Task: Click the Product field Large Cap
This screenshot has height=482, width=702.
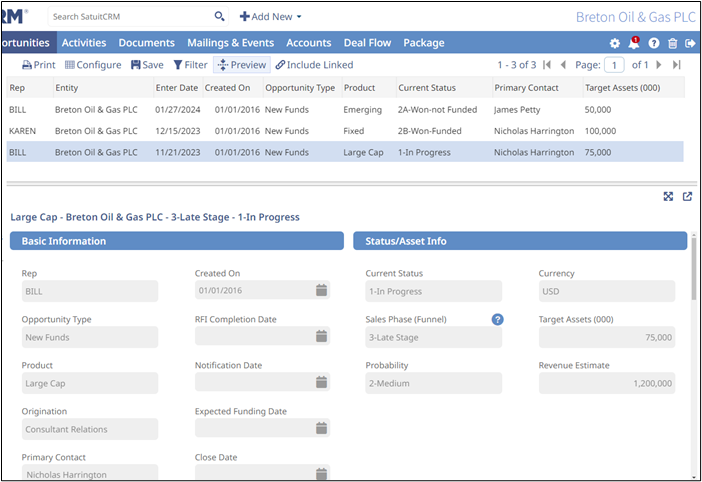Action: click(90, 384)
